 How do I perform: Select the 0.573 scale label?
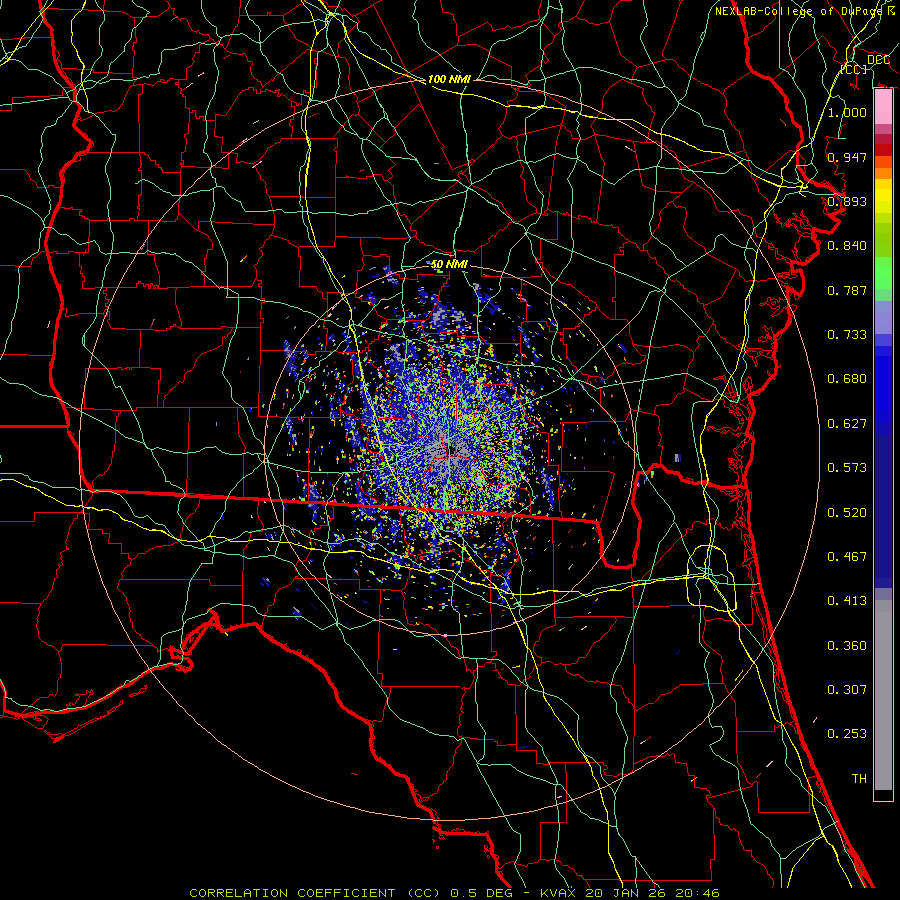(x=847, y=468)
